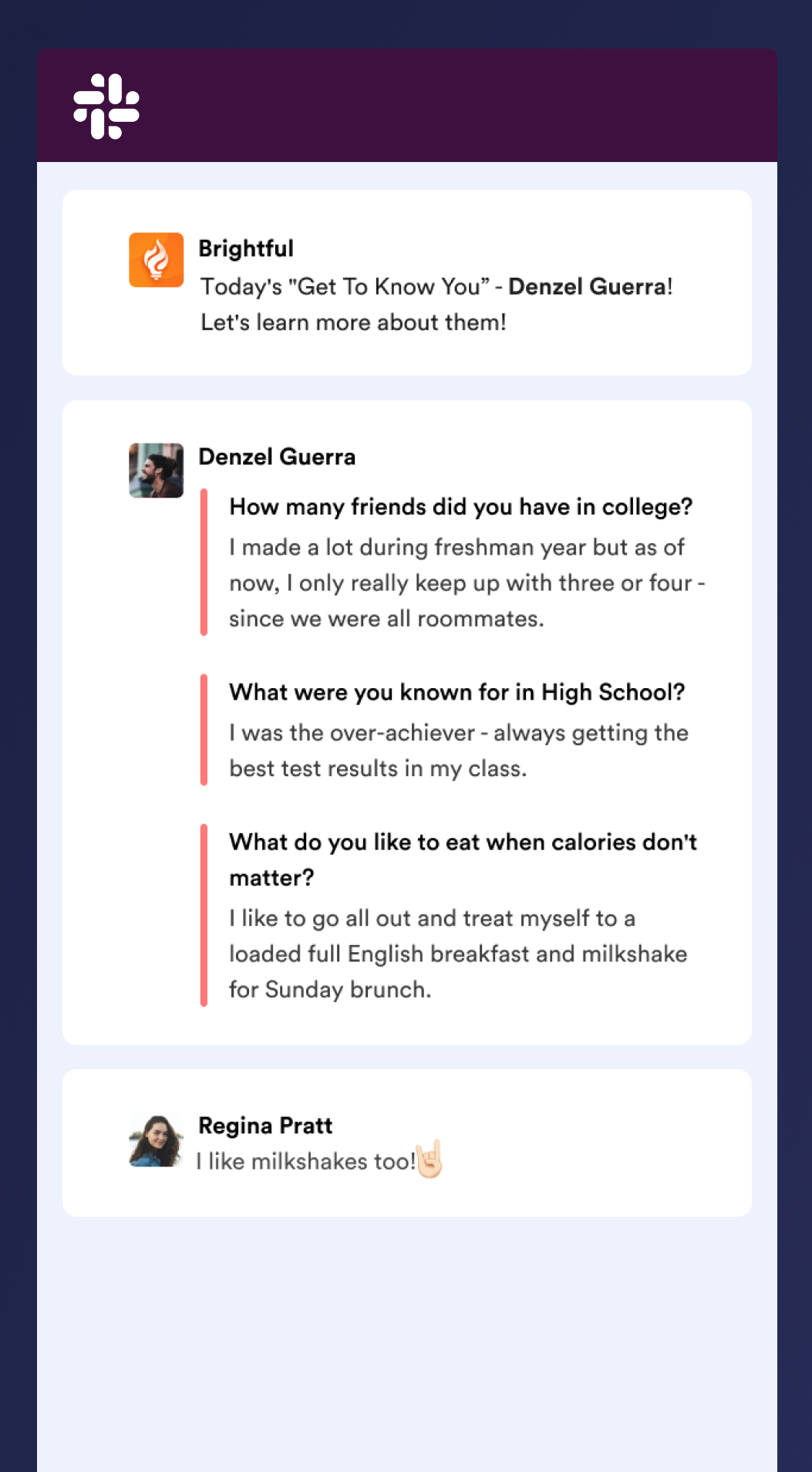Viewport: 812px width, 1472px height.
Task: Click the roommates answer text
Action: [467, 582]
